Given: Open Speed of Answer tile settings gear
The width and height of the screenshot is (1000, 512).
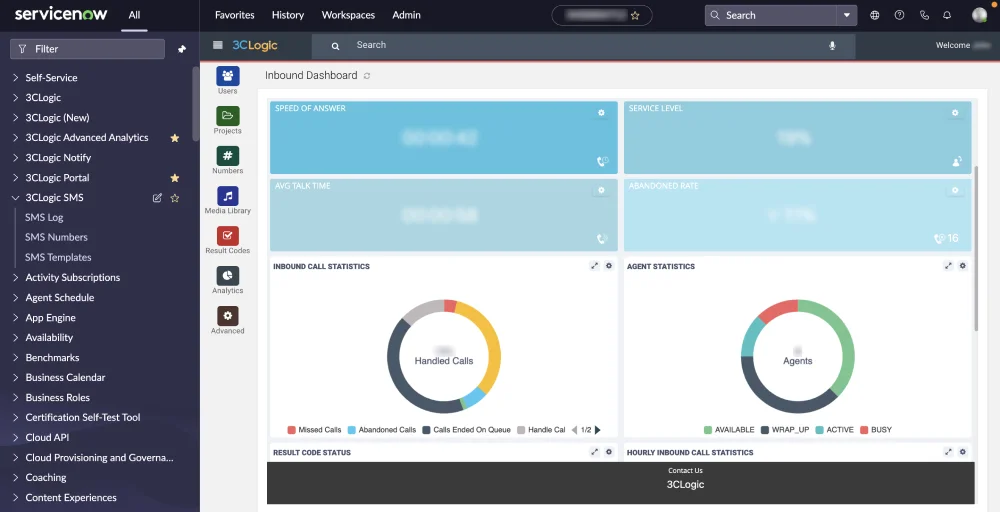Looking at the screenshot, I should click(601, 113).
